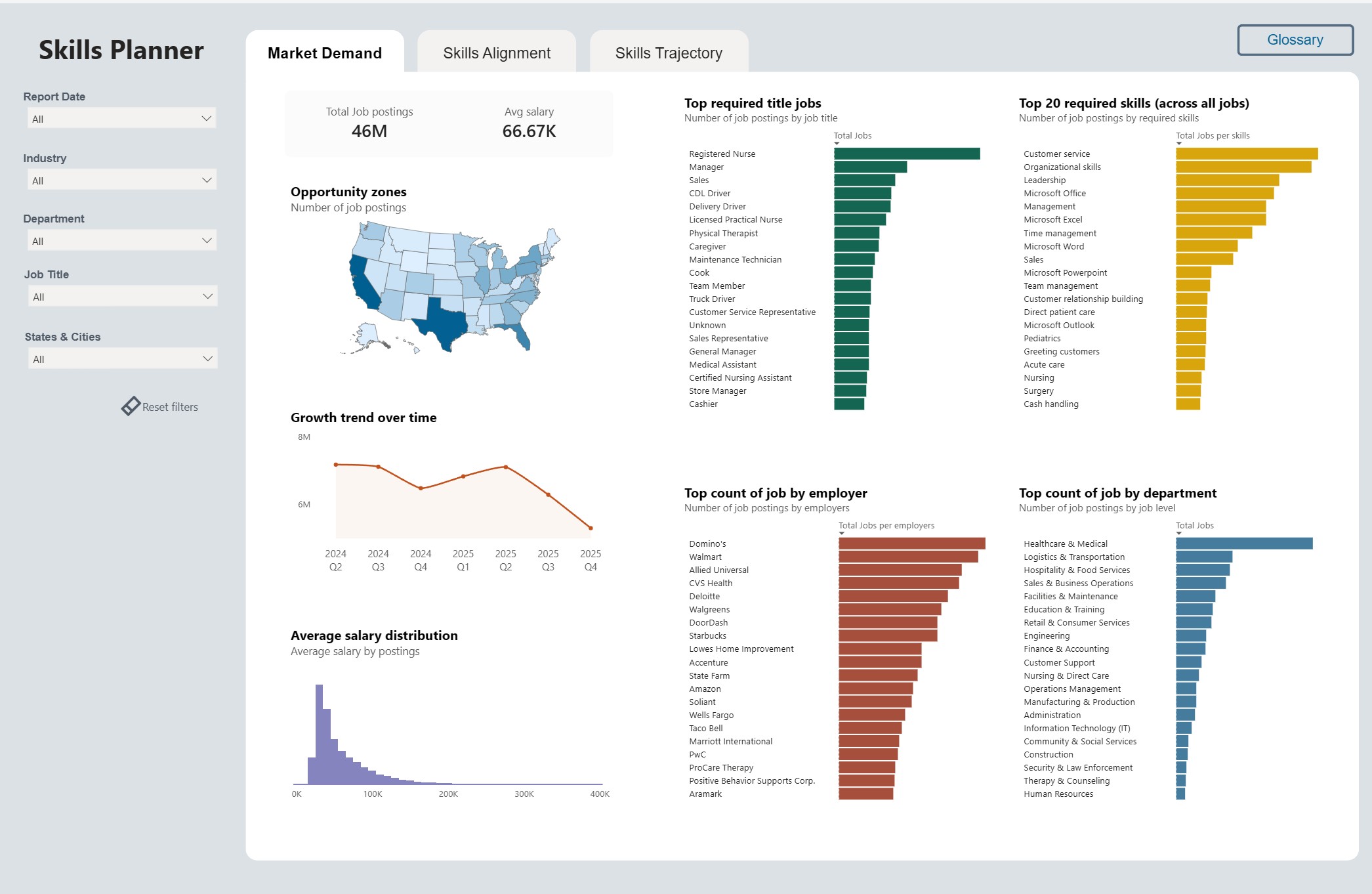Viewport: 1372px width, 894px height.
Task: Click the Domino's employer bar
Action: [911, 543]
